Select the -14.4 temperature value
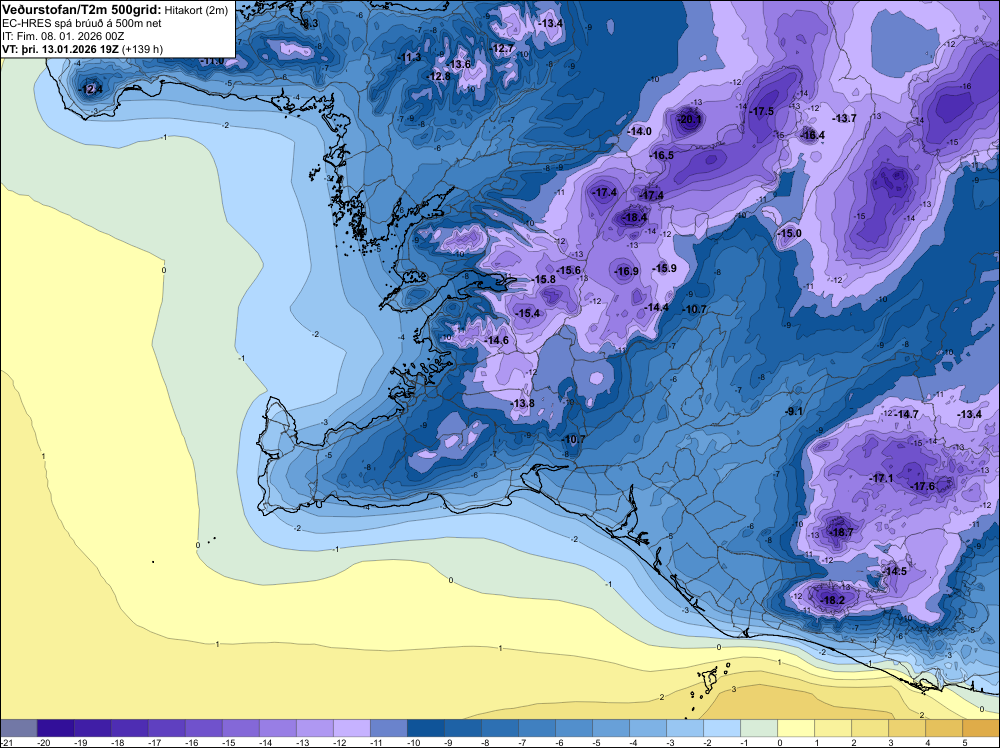1000x748 pixels. [656, 307]
